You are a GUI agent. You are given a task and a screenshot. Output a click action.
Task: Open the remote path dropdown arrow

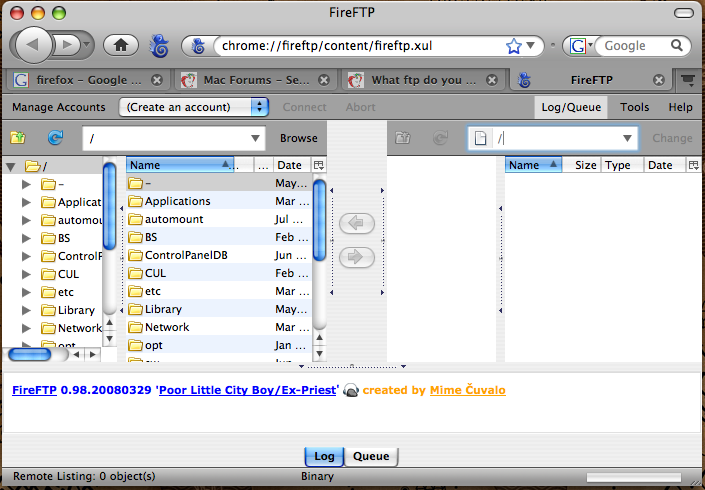point(627,138)
